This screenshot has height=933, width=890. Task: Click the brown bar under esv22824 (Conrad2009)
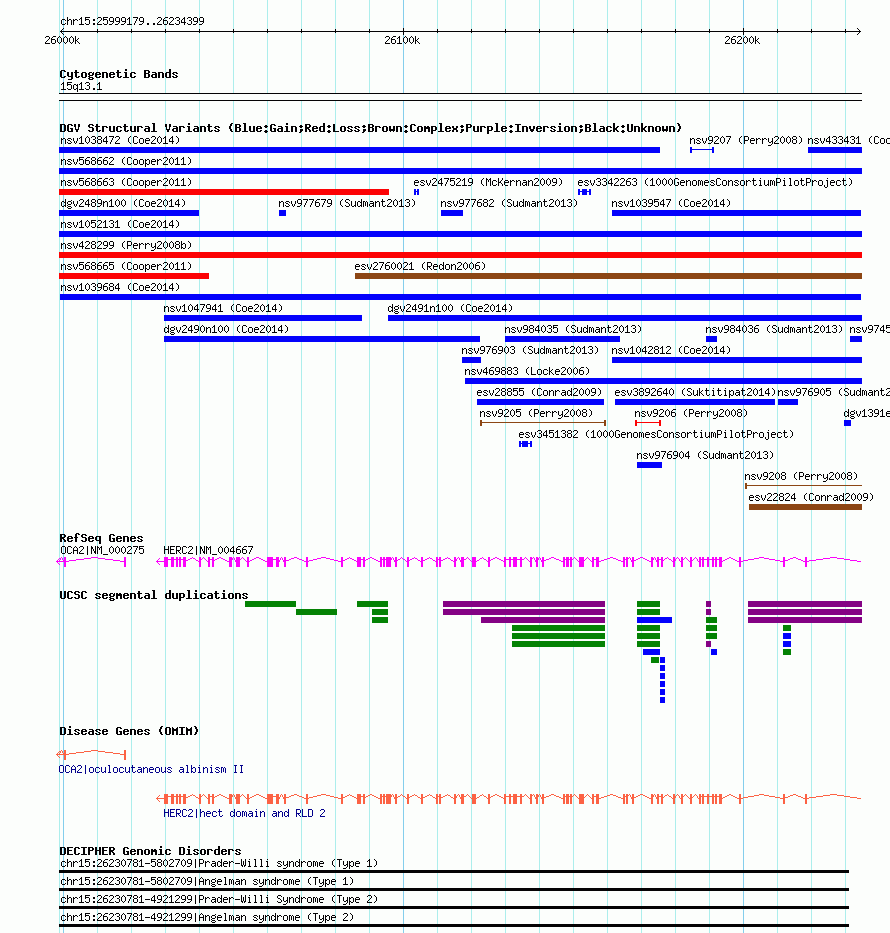(x=805, y=507)
